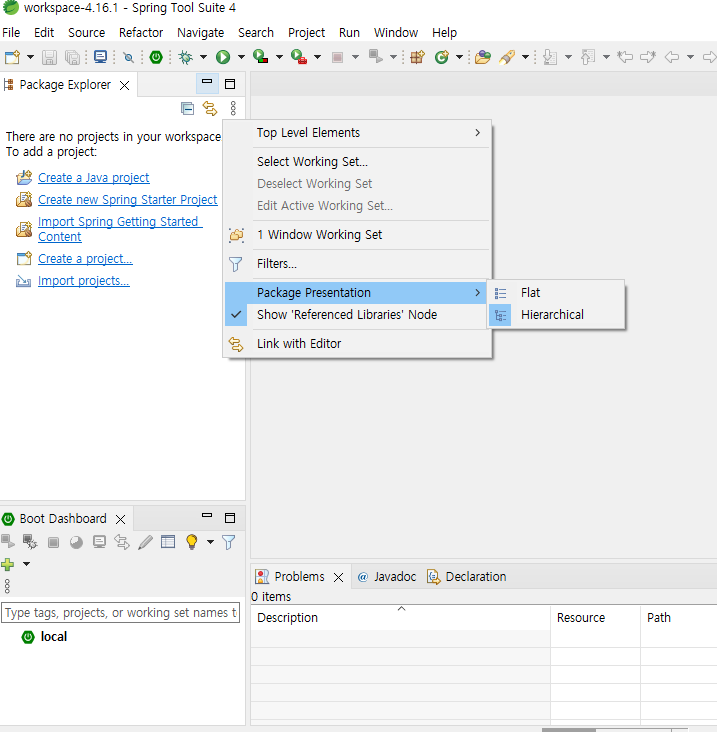Expand the Top Level Elements submenu
The height and width of the screenshot is (732, 717).
(357, 133)
